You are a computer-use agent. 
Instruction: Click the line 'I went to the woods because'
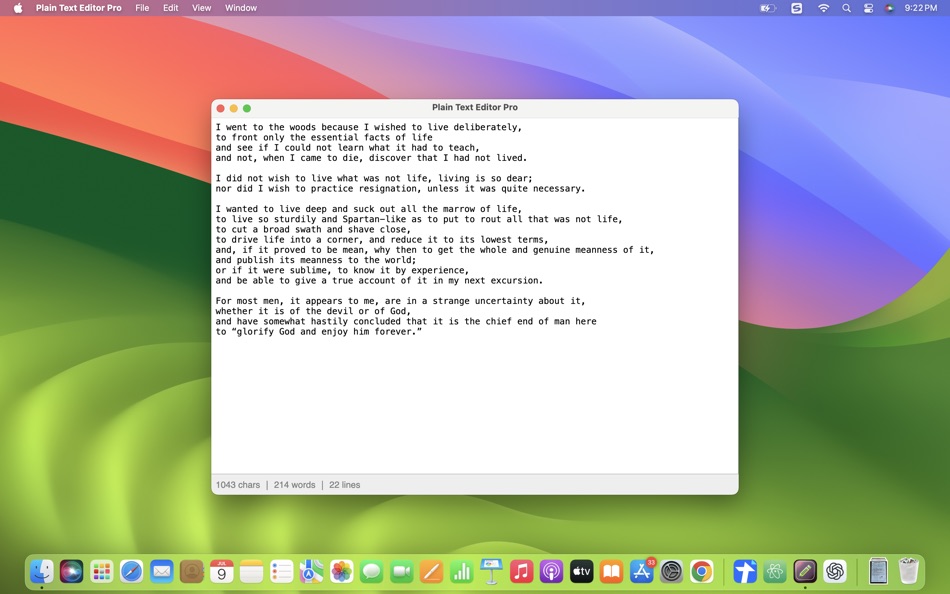tap(368, 127)
